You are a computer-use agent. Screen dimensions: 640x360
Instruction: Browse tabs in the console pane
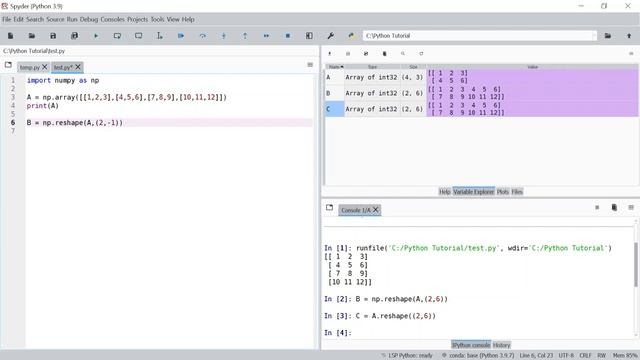coord(329,207)
